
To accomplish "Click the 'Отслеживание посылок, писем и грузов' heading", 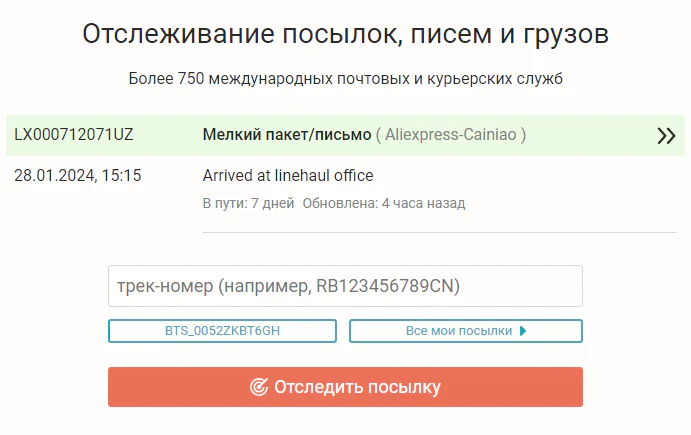I will [x=345, y=35].
